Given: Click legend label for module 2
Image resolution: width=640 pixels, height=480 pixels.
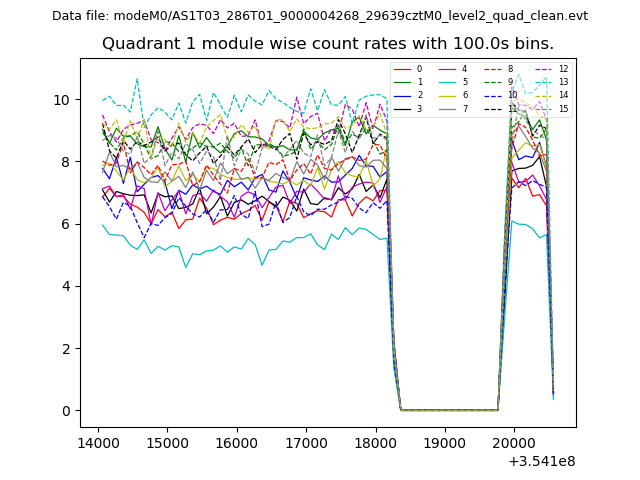Looking at the screenshot, I should [x=420, y=95].
